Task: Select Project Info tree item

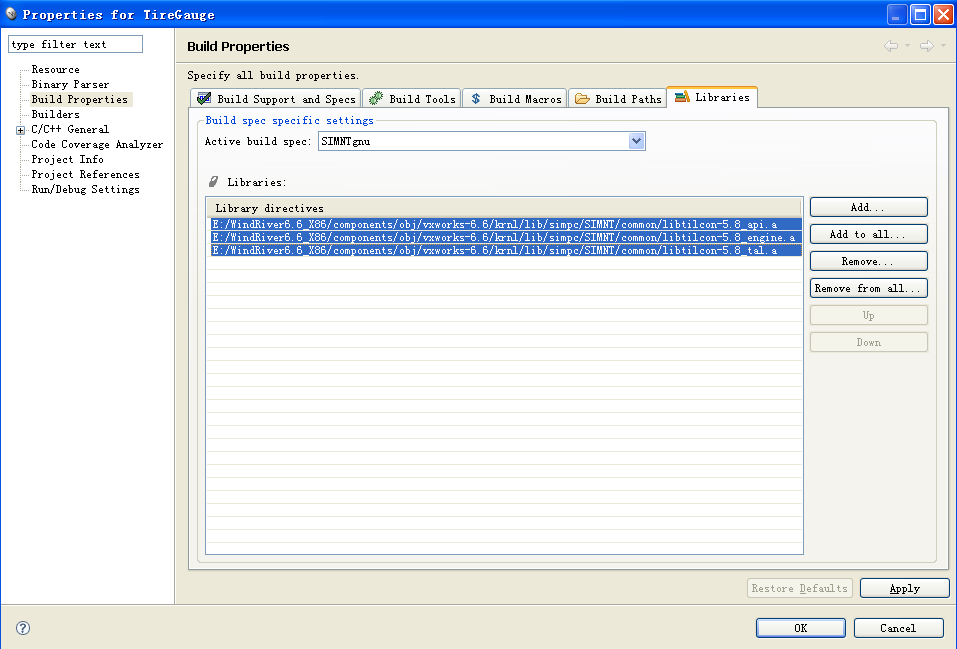Action: tap(68, 159)
